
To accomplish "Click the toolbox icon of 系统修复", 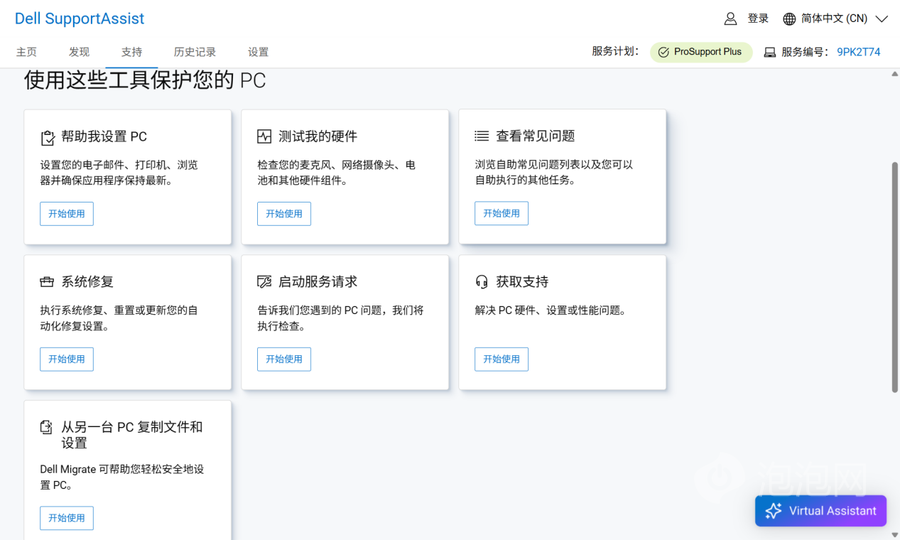I will [x=46, y=282].
